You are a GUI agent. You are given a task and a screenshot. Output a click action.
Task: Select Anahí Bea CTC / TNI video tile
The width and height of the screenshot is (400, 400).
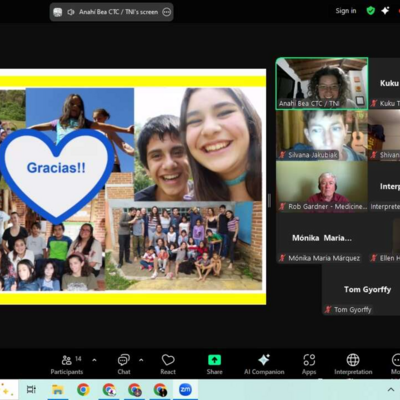point(322,83)
